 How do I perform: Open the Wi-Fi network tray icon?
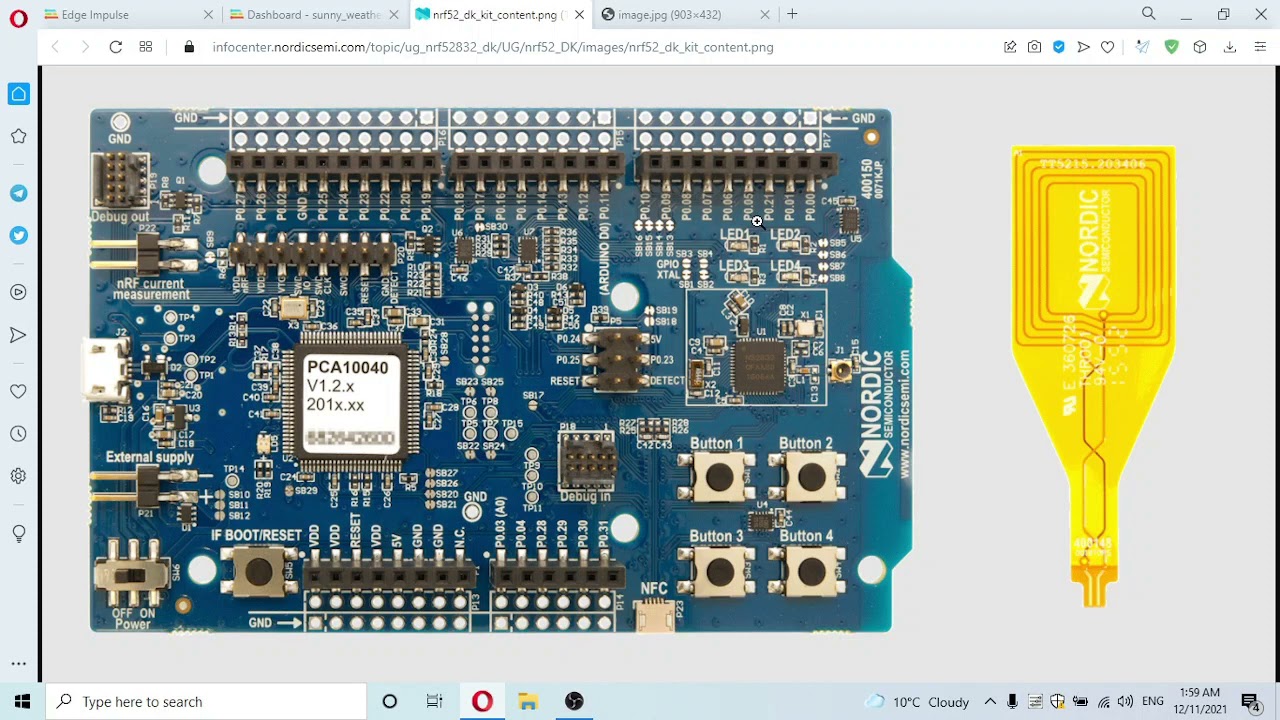(1103, 702)
